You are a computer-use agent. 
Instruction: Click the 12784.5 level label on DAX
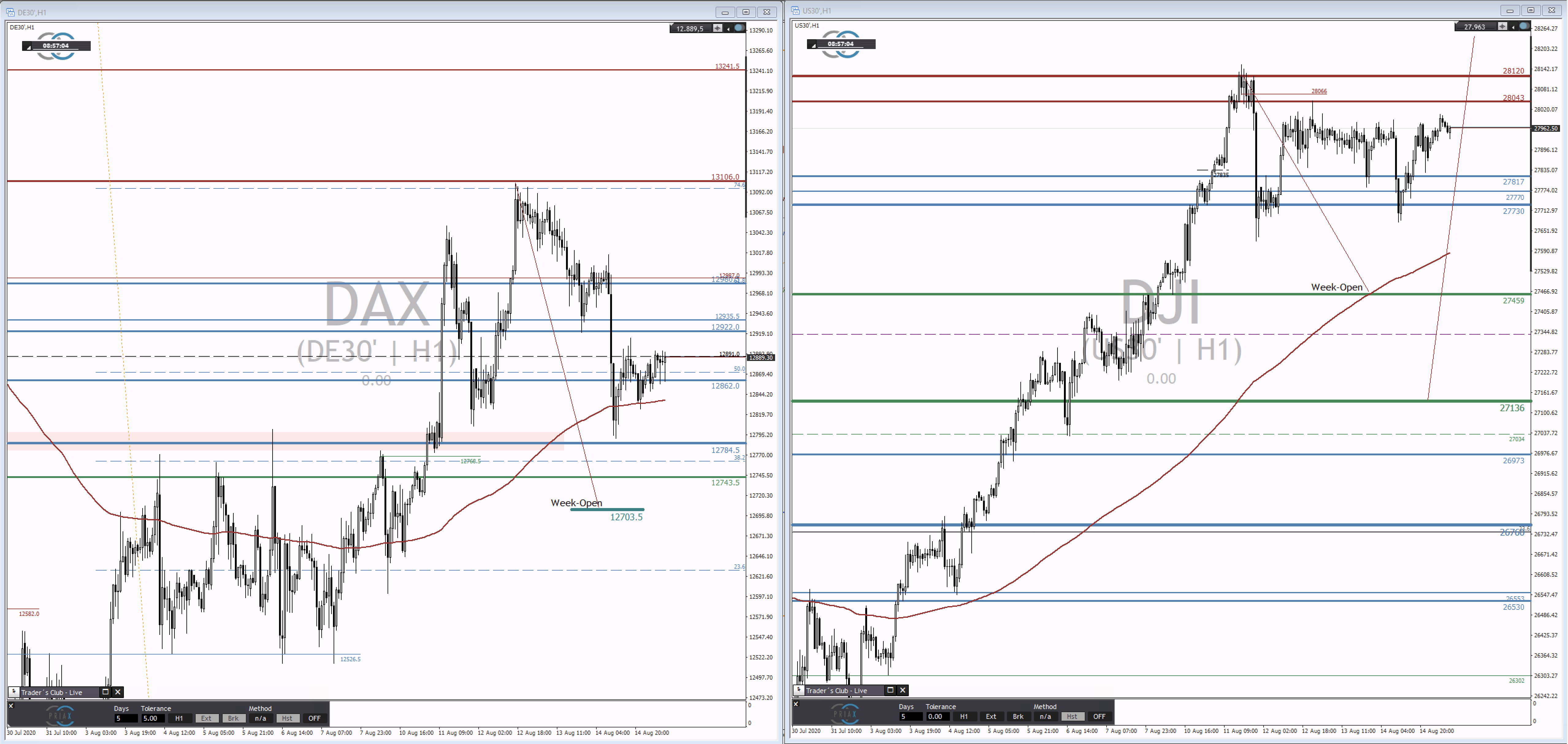coord(725,451)
